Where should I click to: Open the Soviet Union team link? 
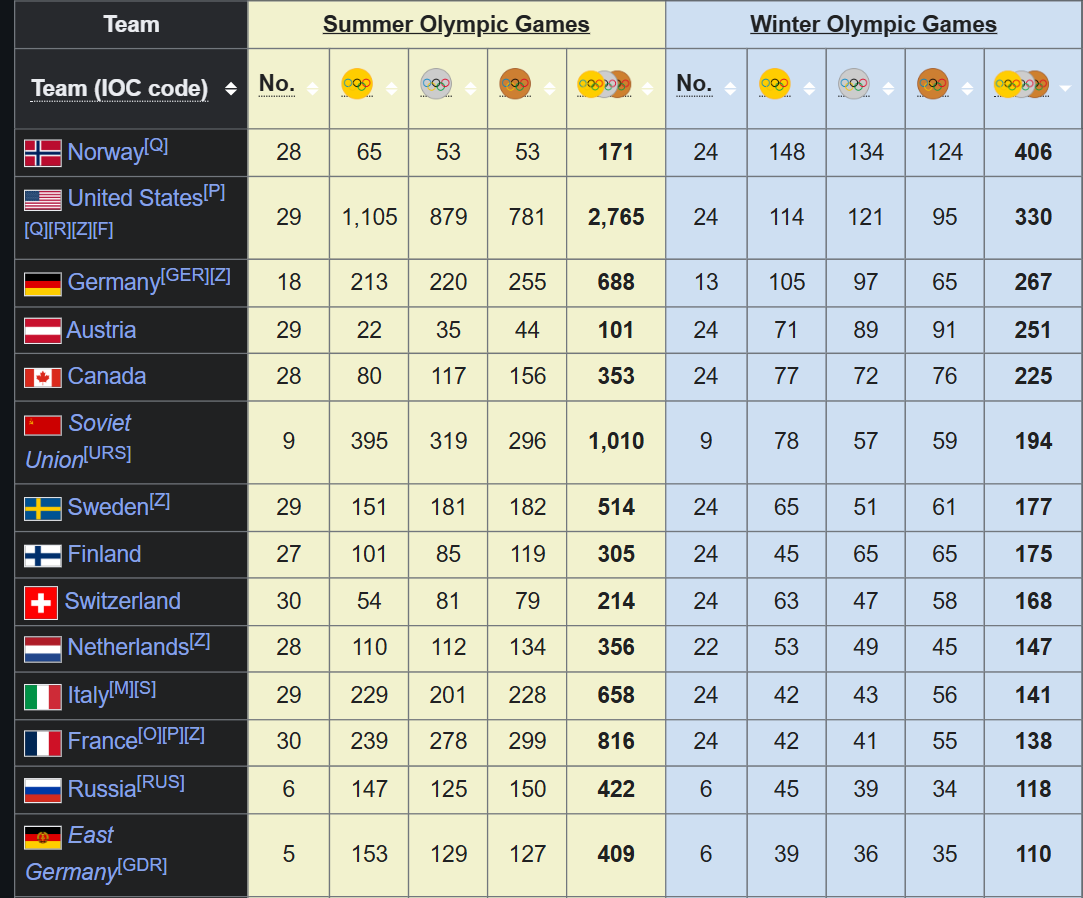pos(78,441)
